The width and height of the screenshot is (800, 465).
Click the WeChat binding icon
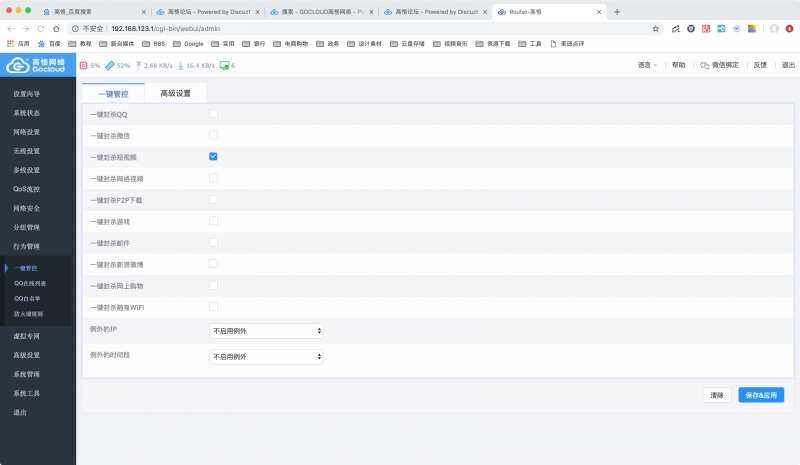[705, 65]
